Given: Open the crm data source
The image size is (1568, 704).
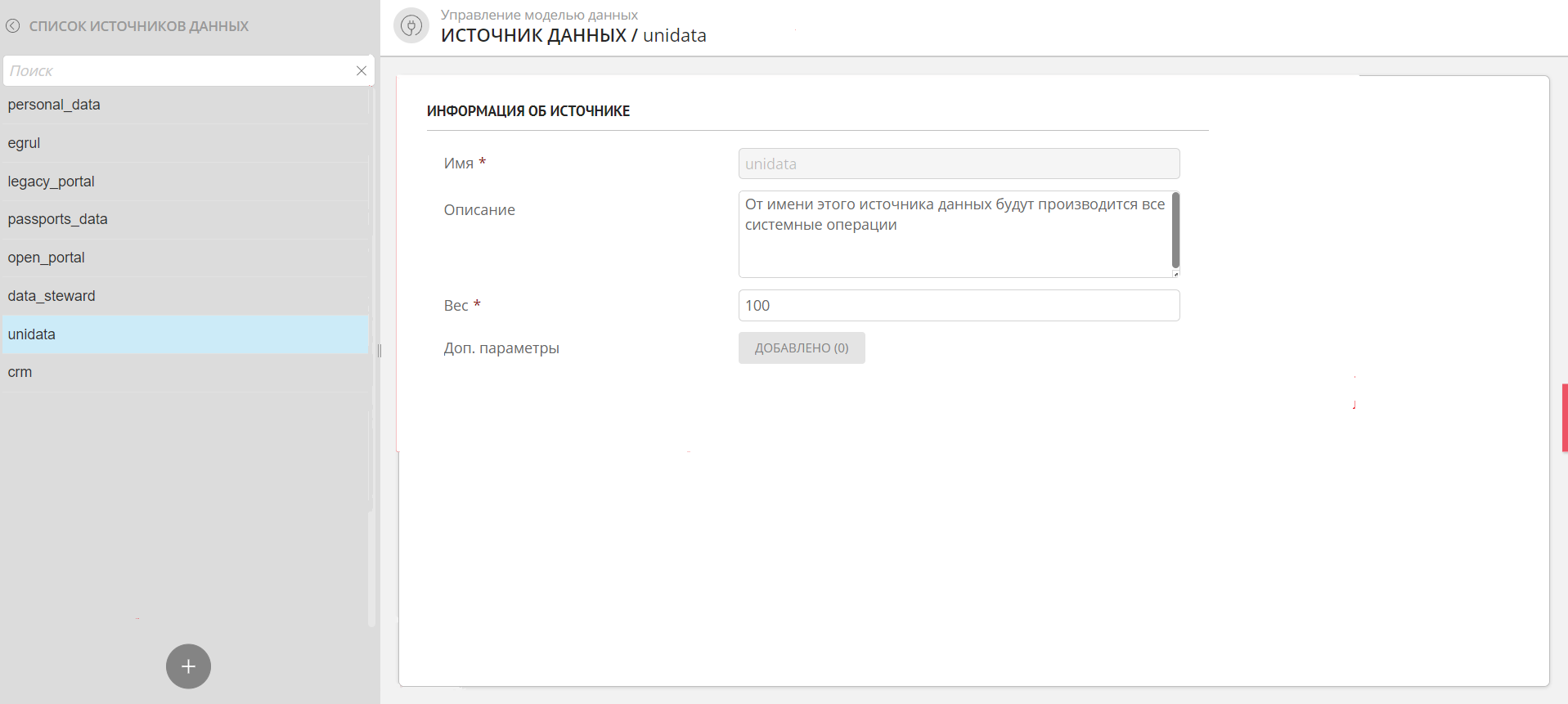Looking at the screenshot, I should [186, 372].
